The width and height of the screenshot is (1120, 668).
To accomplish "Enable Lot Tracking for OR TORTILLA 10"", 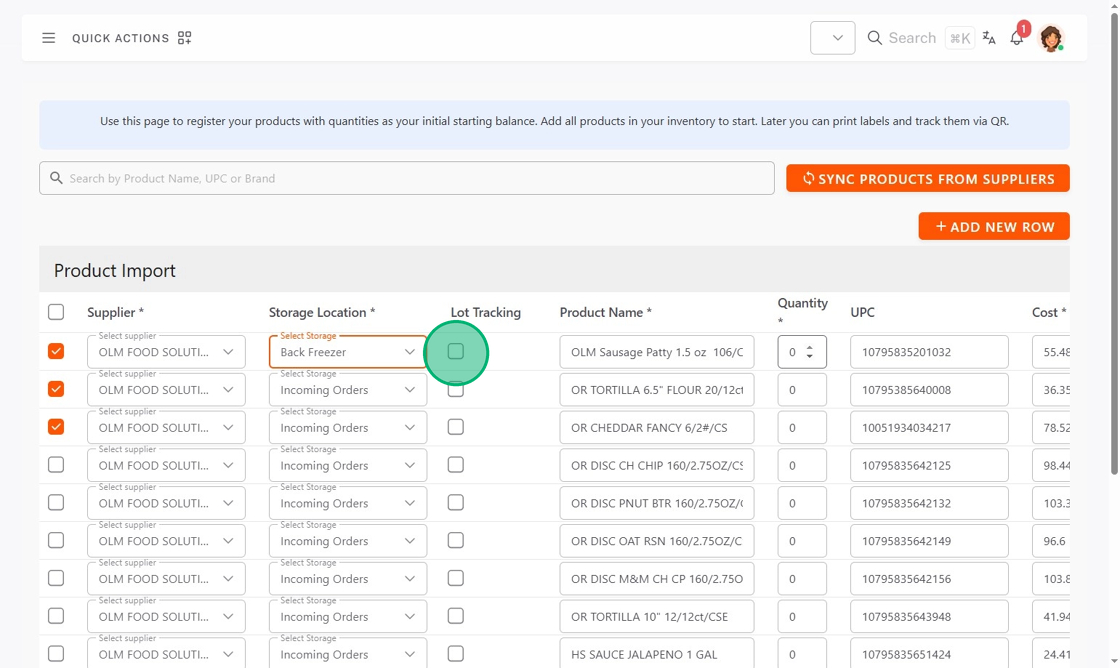I will pos(456,617).
